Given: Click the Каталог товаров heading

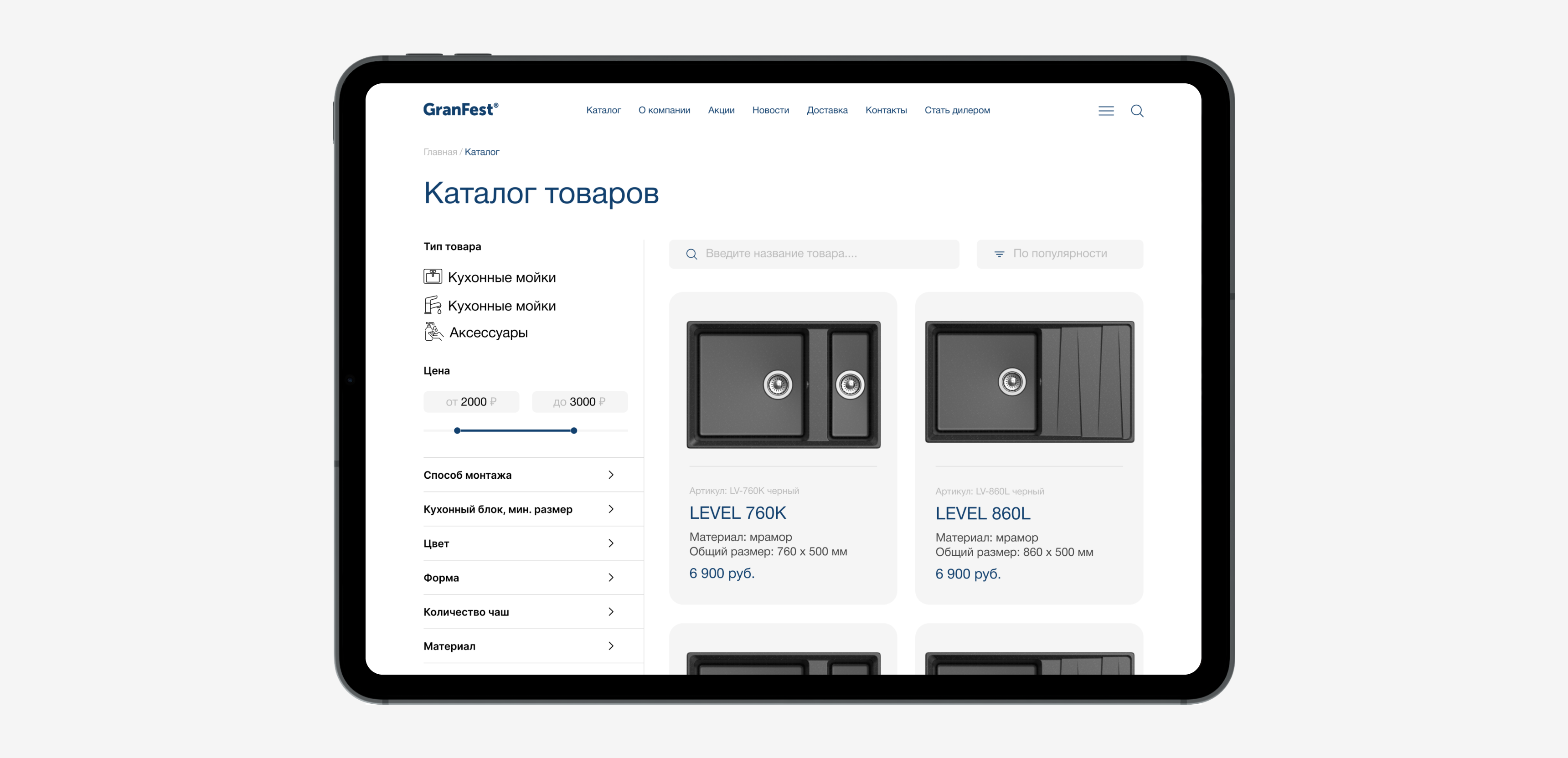Looking at the screenshot, I should coord(541,194).
